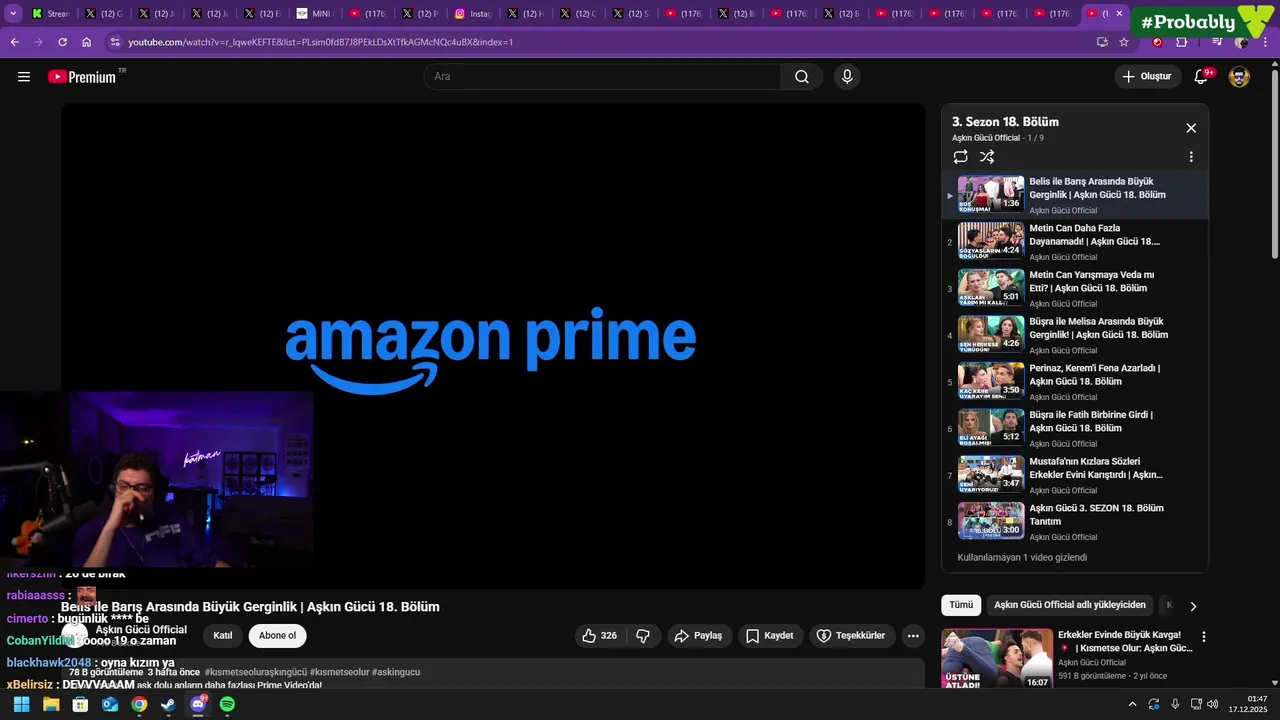Select Aşkın Gücü Official adlı yükleyiciden chip
Viewport: 1280px width, 720px height.
point(1070,605)
